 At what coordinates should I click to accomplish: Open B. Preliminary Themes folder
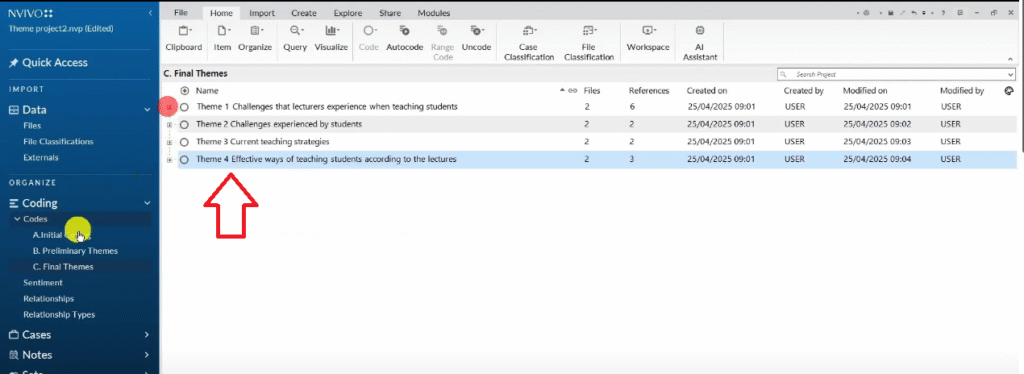[75, 251]
